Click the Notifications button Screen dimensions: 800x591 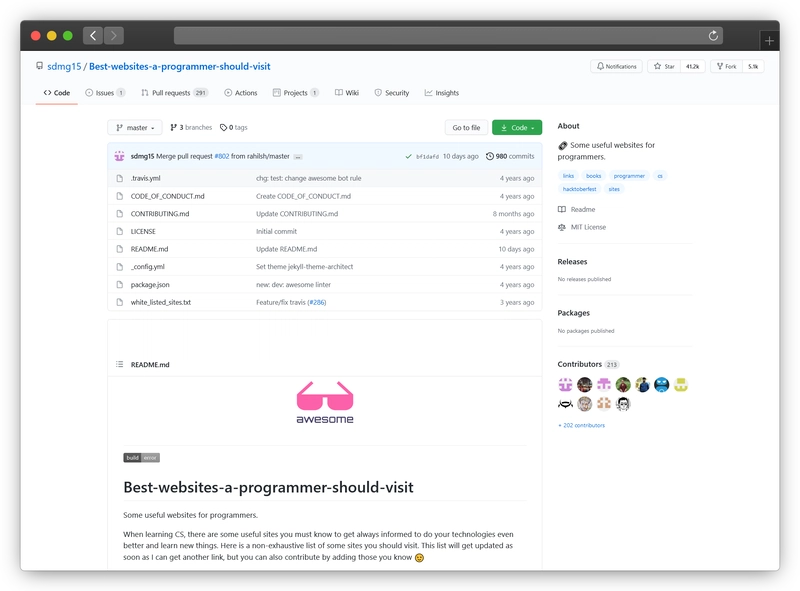[616, 66]
